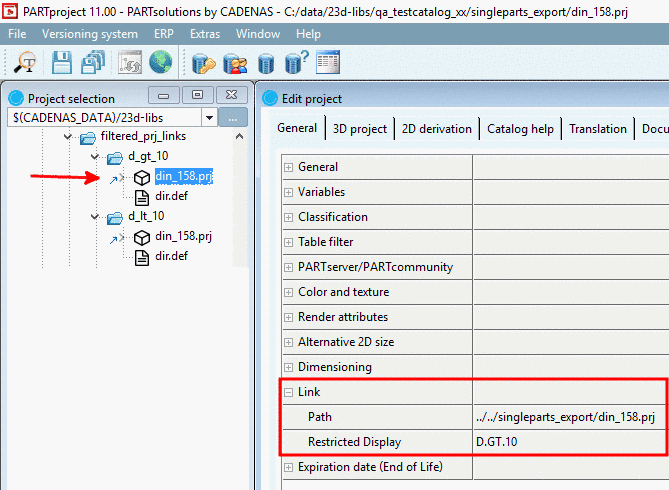This screenshot has width=669, height=490.
Task: Click the database with question mark icon
Action: (297, 62)
